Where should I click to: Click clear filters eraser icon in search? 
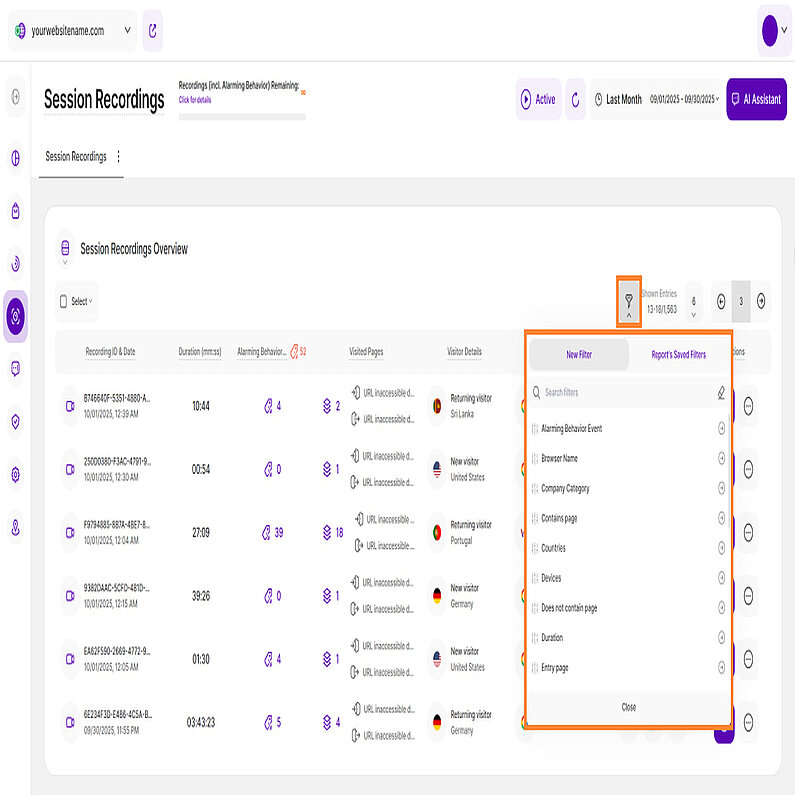[x=721, y=393]
